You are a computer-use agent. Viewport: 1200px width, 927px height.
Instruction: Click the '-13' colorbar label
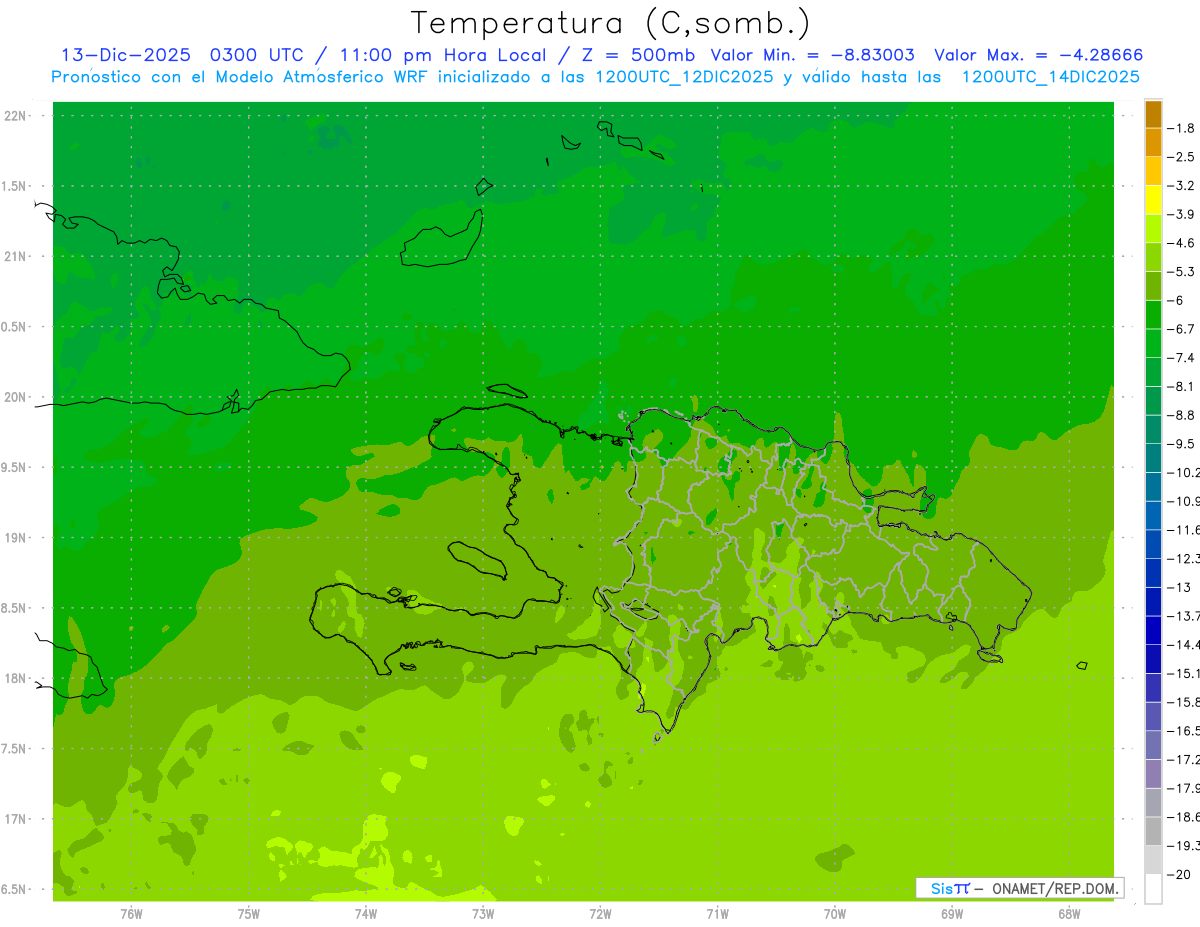click(1178, 587)
